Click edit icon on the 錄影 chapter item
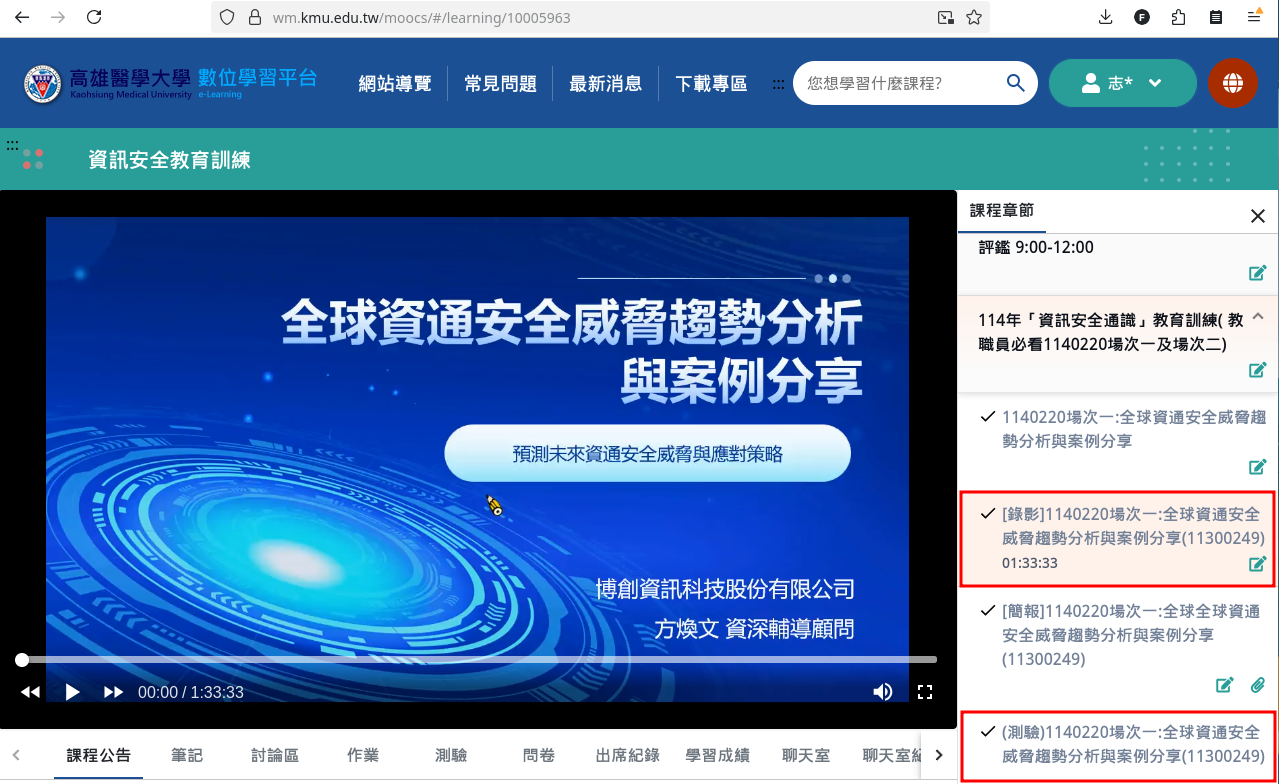Viewport: 1279px width, 784px height. (x=1257, y=564)
